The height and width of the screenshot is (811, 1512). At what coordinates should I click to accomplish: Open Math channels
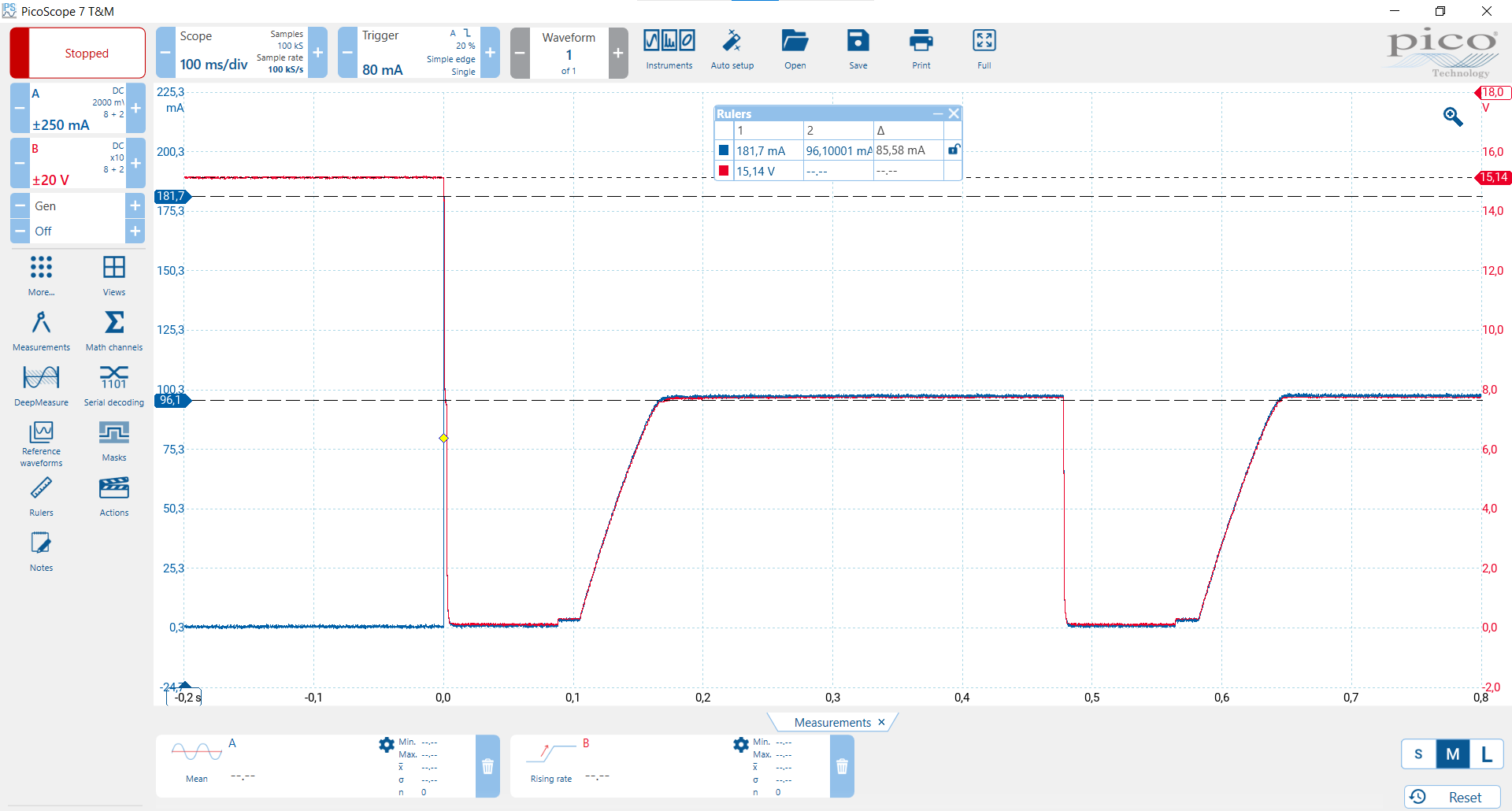click(114, 331)
